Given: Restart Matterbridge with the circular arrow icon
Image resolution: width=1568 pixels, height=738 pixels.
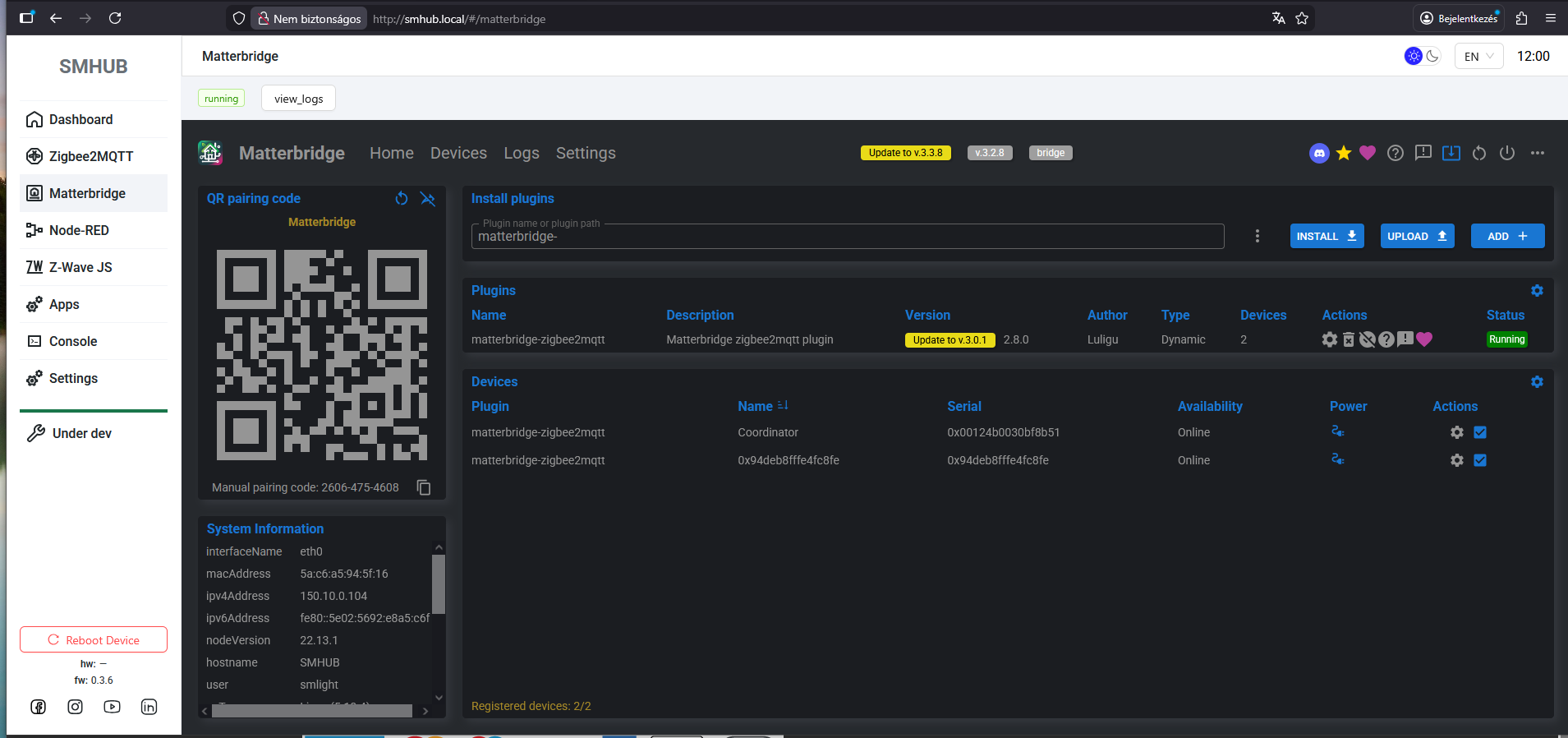Looking at the screenshot, I should click(x=1479, y=153).
